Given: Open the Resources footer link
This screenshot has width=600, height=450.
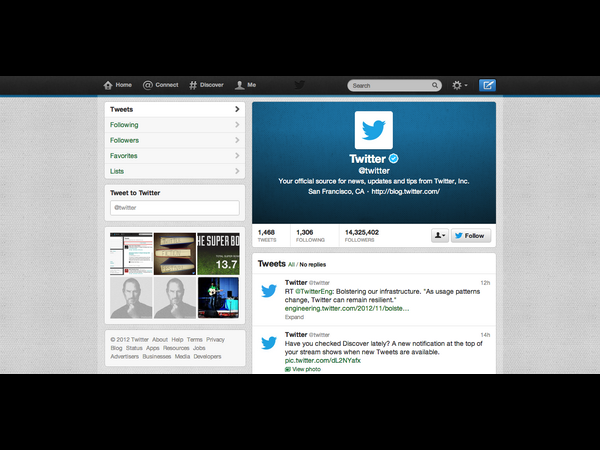Looking at the screenshot, I should [176, 348].
